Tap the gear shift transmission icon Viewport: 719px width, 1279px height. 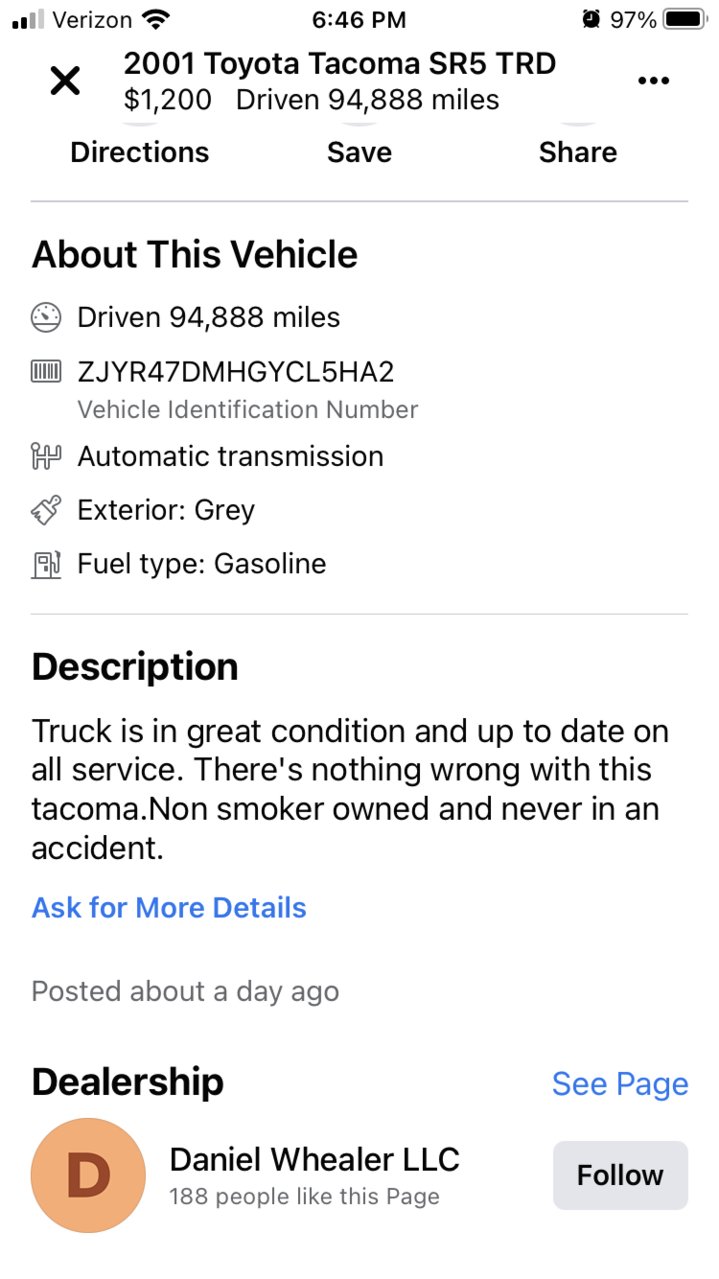tap(47, 457)
